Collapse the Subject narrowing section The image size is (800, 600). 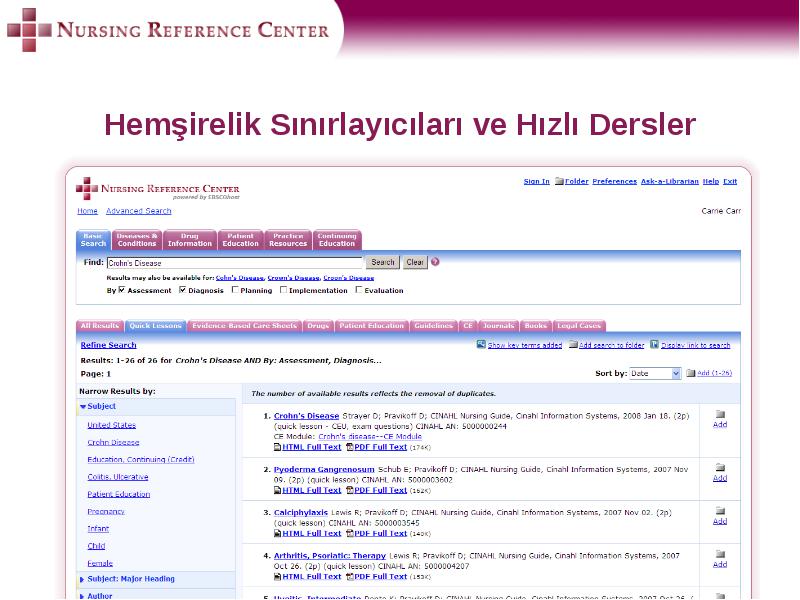[x=83, y=407]
